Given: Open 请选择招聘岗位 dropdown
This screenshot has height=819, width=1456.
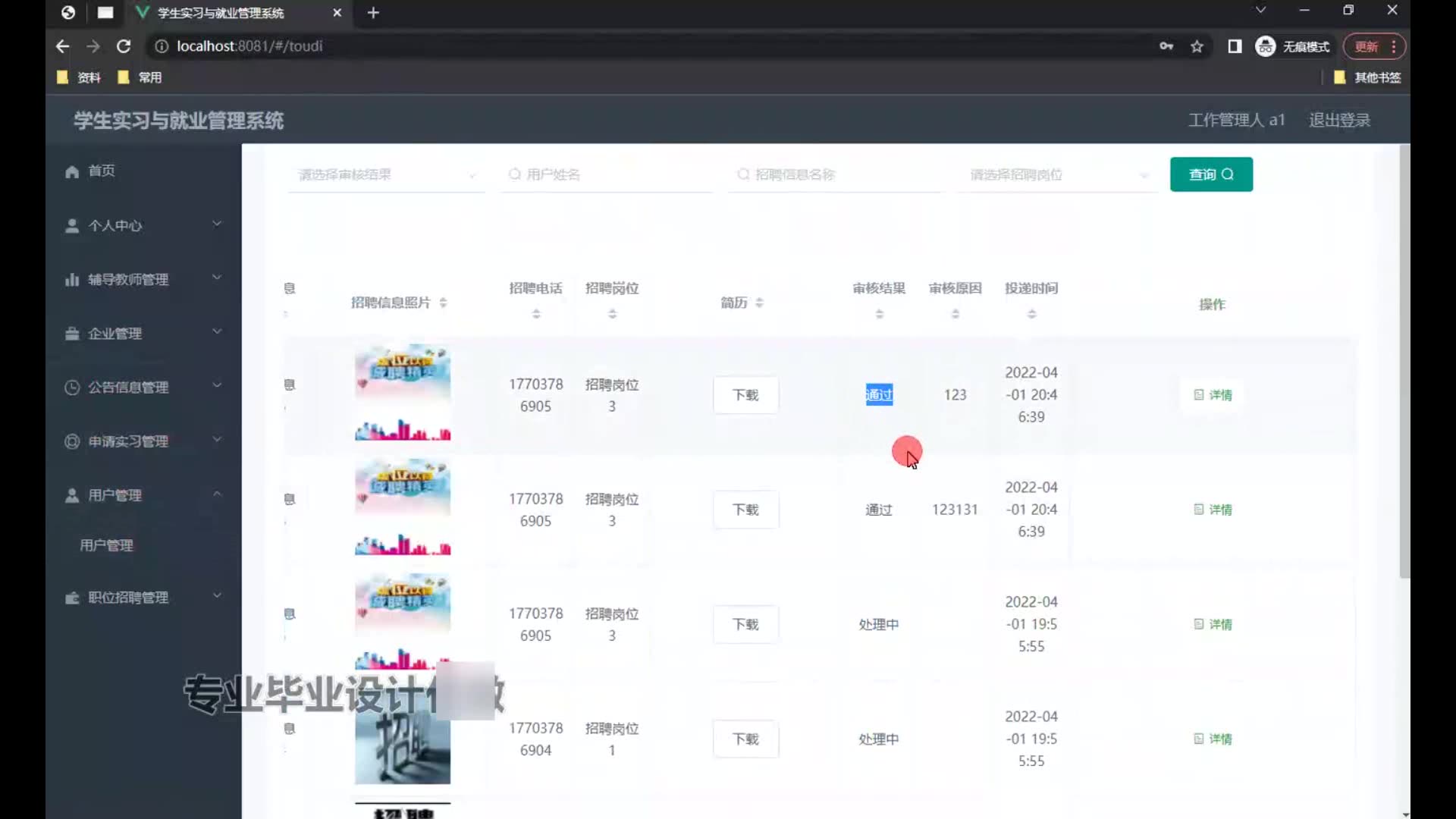Looking at the screenshot, I should (1056, 174).
